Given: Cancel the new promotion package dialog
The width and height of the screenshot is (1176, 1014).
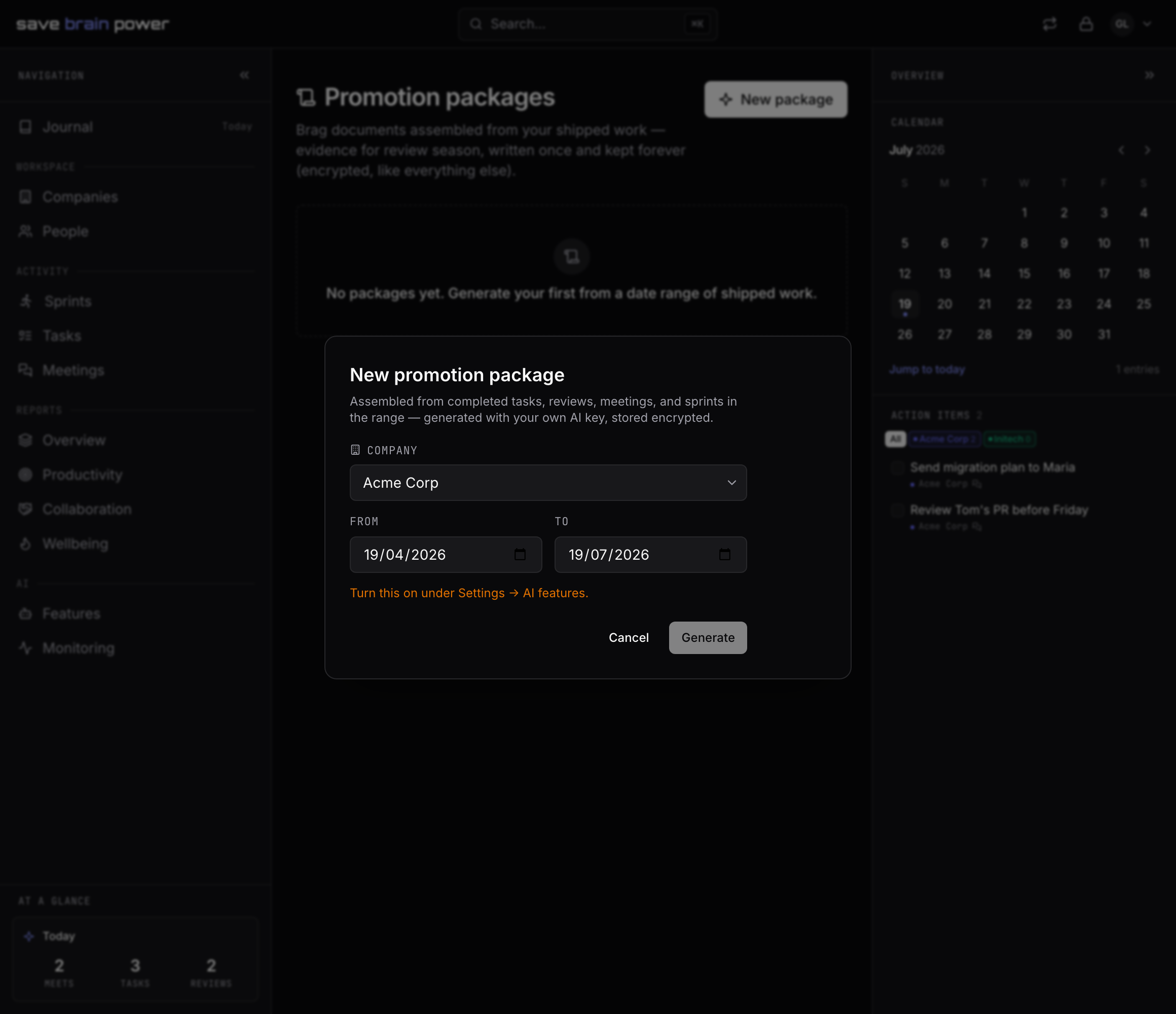Looking at the screenshot, I should [628, 638].
